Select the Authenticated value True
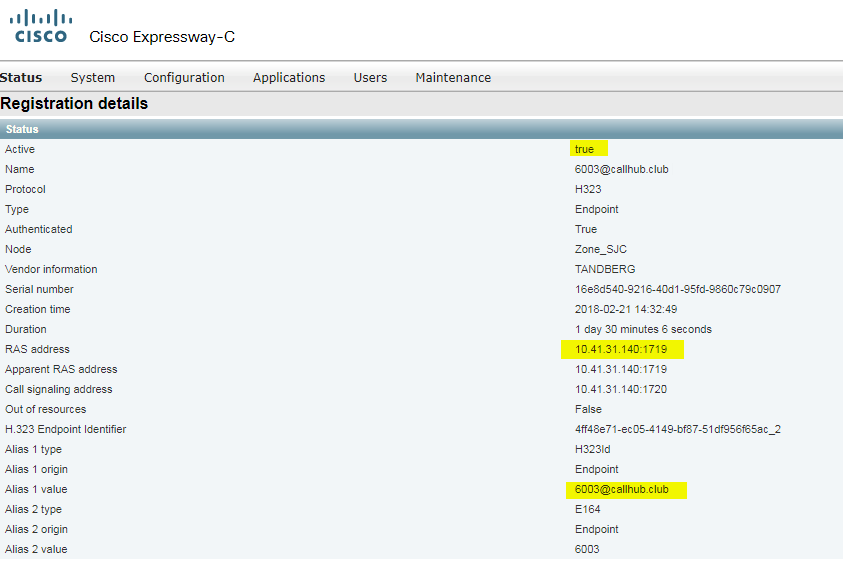This screenshot has height=567, width=843. point(585,229)
